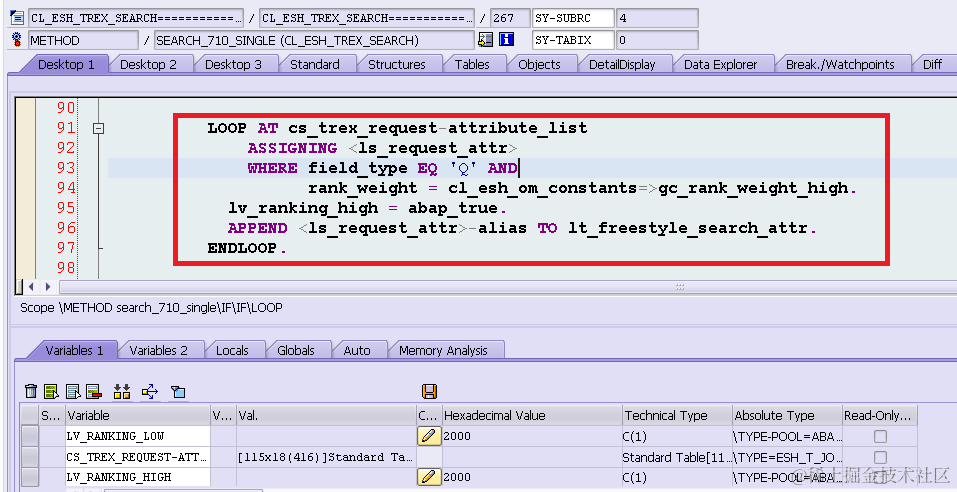This screenshot has height=492, width=957.
Task: Click pencil change icon for LV_RANKING_LOW
Action: [428, 436]
